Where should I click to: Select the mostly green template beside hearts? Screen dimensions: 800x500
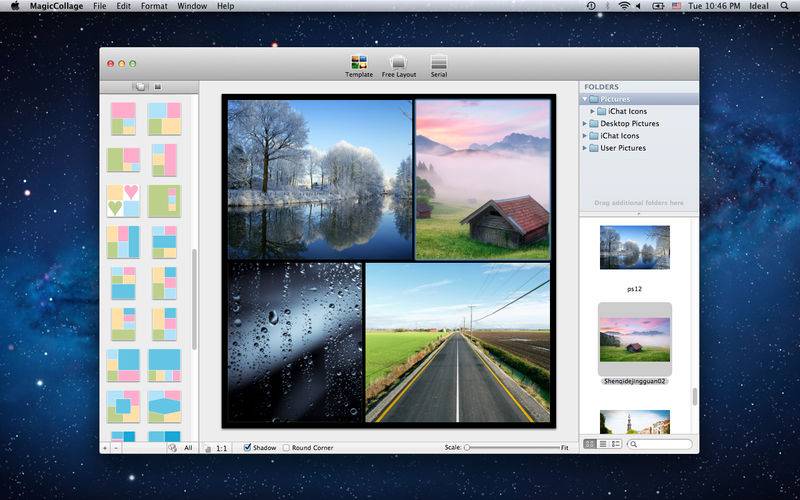tap(164, 201)
